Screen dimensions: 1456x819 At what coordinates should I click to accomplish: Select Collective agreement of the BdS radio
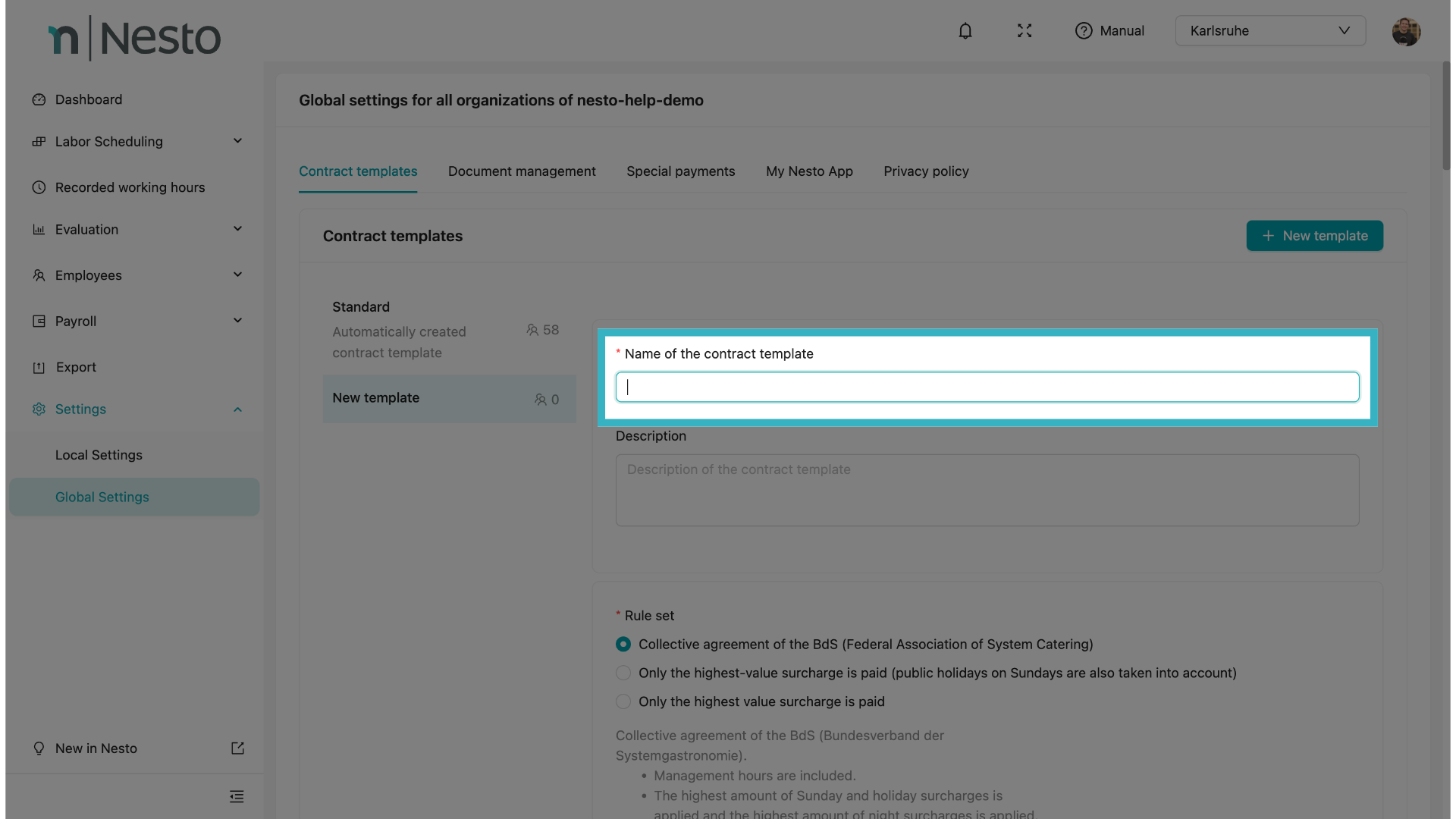623,644
